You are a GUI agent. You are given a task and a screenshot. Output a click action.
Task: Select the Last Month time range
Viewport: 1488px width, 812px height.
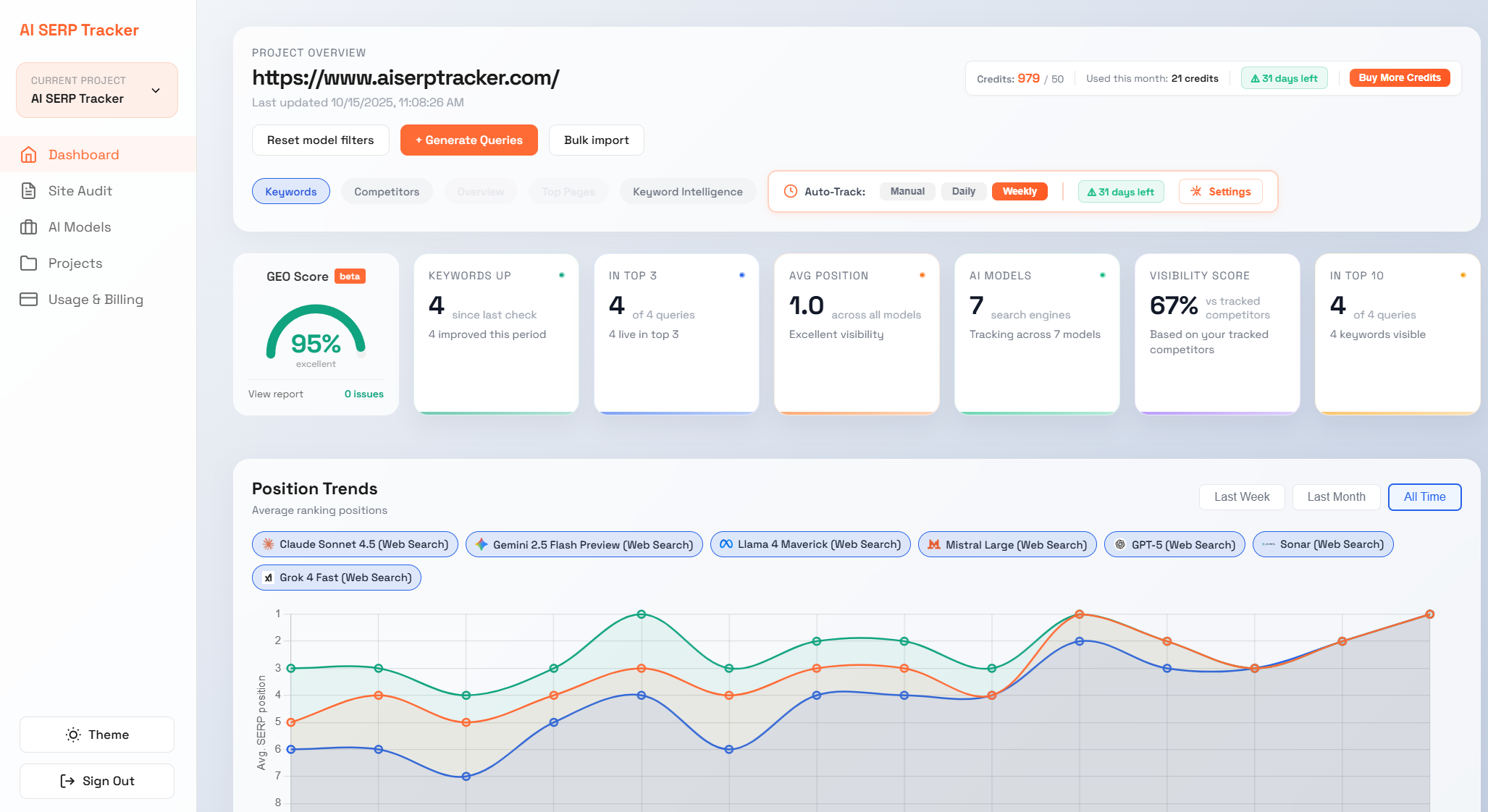pos(1336,496)
